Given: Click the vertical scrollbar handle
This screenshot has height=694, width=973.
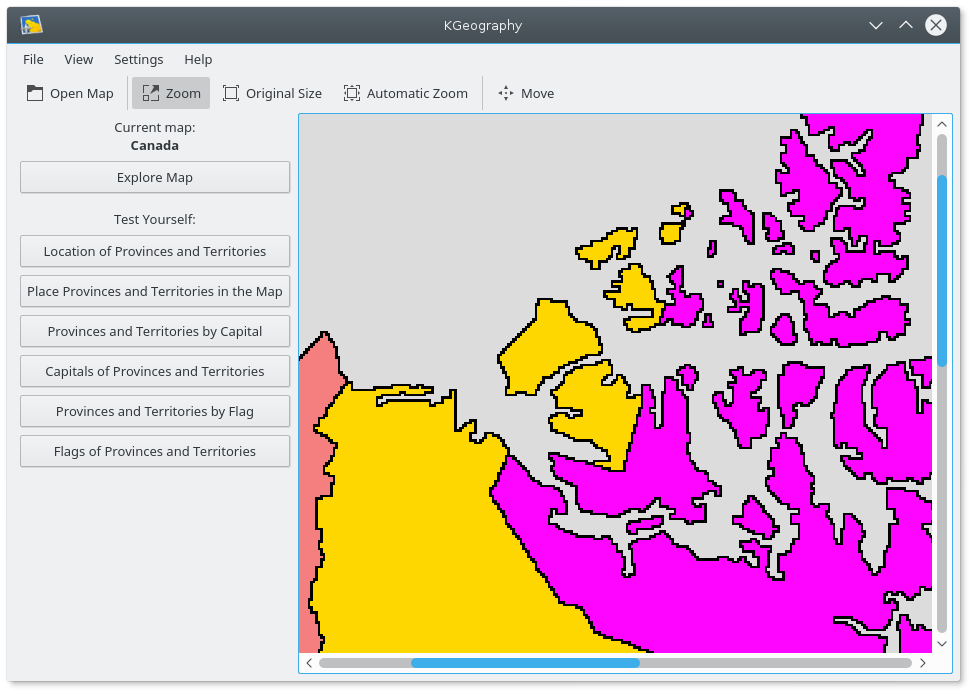Looking at the screenshot, I should 942,270.
